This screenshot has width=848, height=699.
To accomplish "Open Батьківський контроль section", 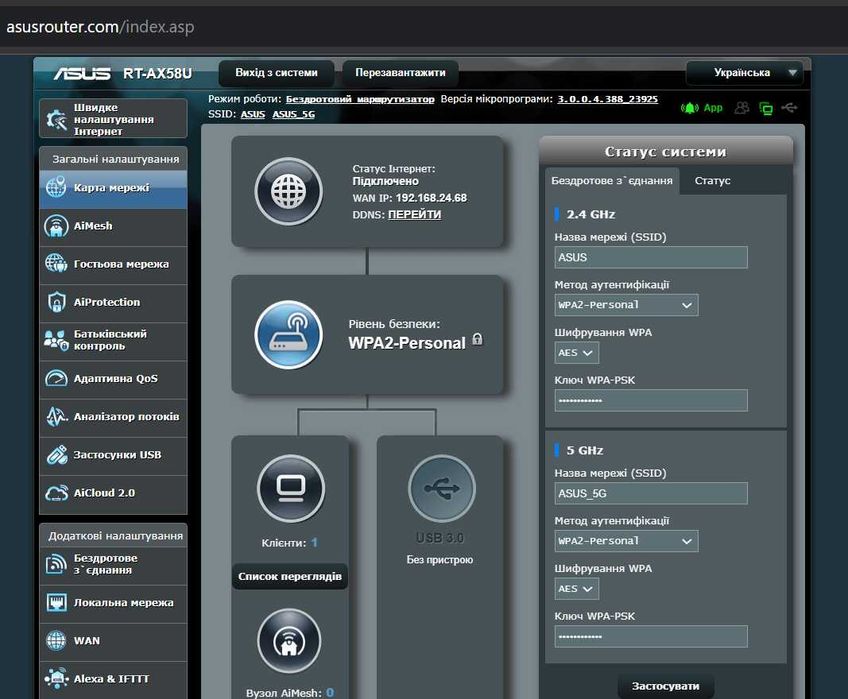I will point(113,340).
